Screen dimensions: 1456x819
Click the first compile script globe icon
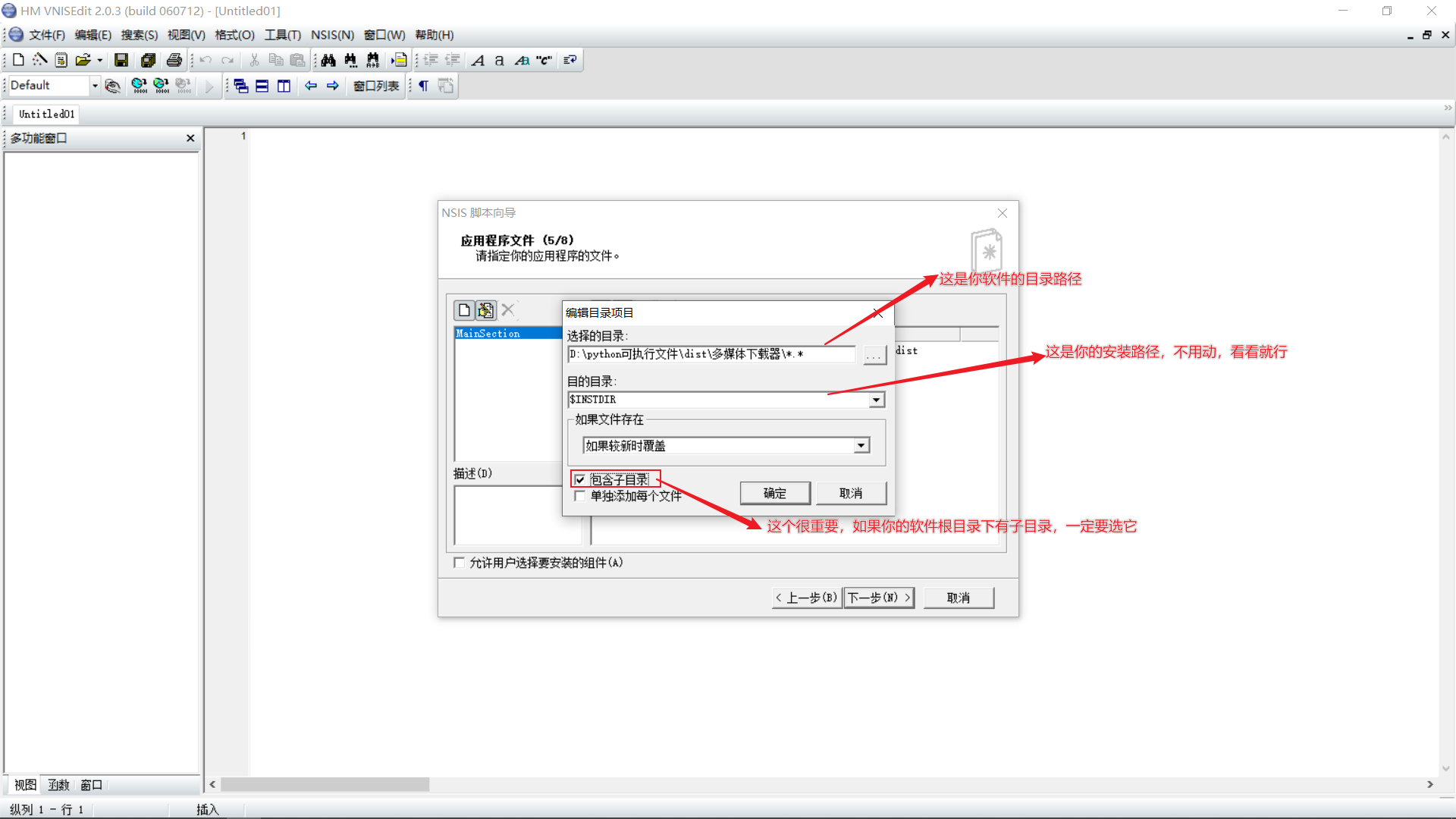point(139,86)
